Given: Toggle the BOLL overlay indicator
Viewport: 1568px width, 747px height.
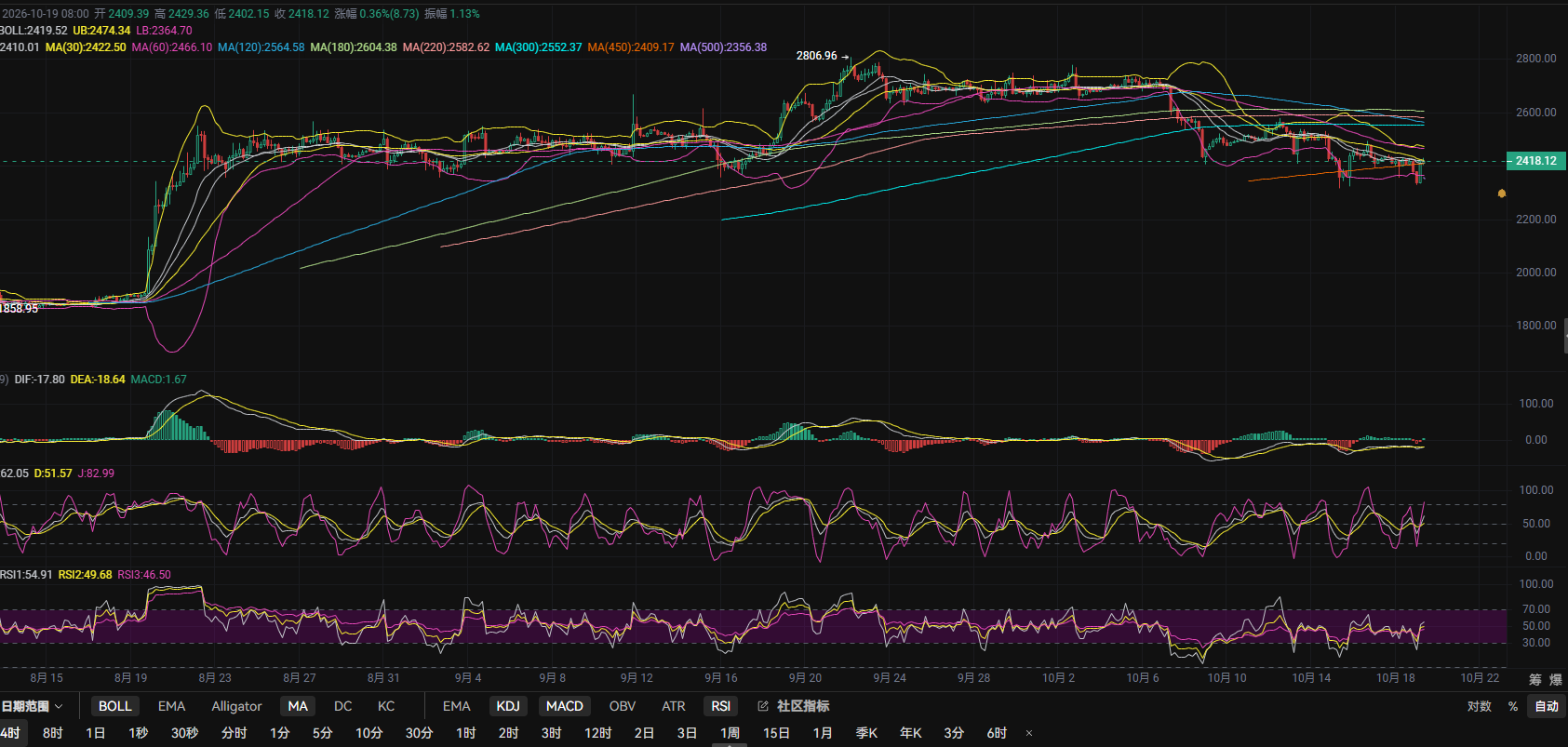Looking at the screenshot, I should [115, 706].
